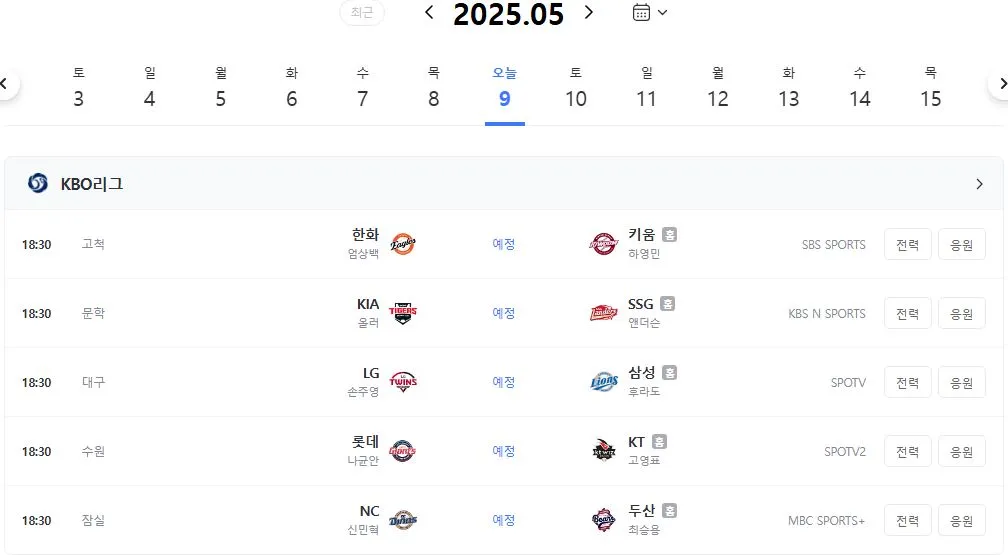Click the SSG Landers team logo
Viewport: 1008px width, 555px height.
tap(604, 313)
